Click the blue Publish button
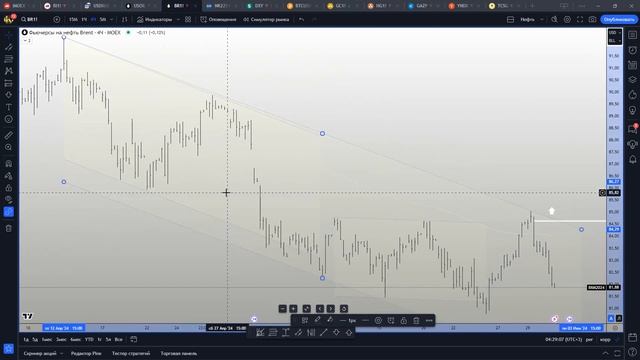This screenshot has width=640, height=360. click(619, 19)
